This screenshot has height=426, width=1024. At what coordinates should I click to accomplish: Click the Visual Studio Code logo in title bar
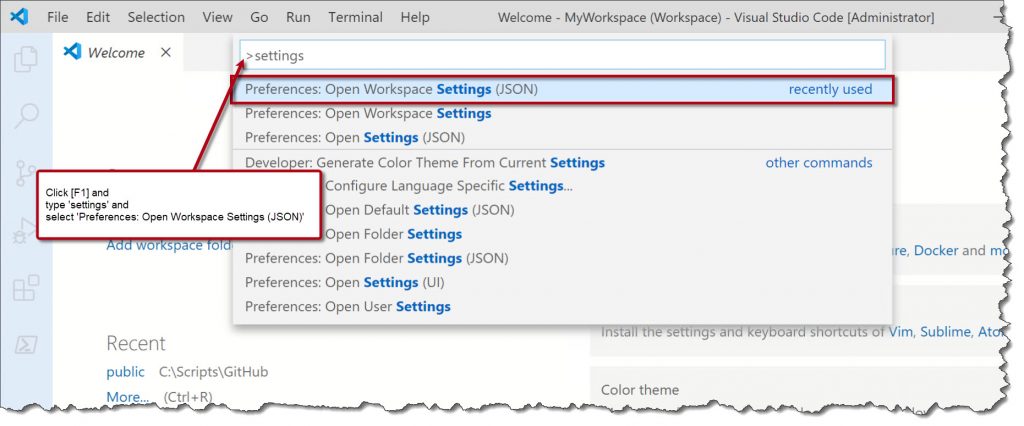click(x=20, y=16)
